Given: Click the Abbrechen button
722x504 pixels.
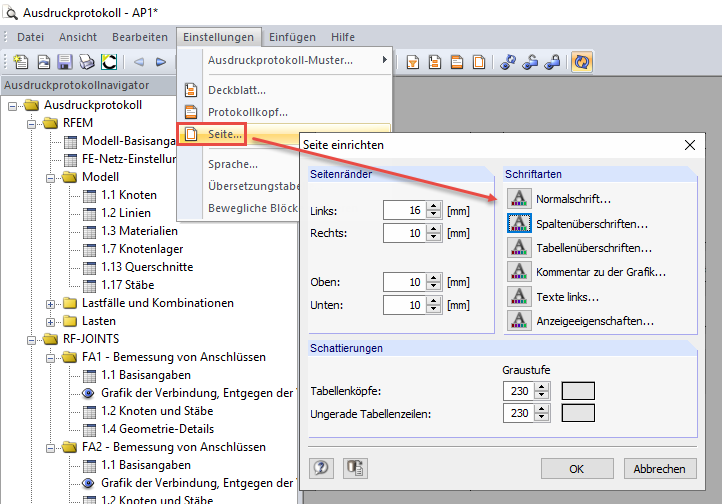Looking at the screenshot, I should (660, 469).
